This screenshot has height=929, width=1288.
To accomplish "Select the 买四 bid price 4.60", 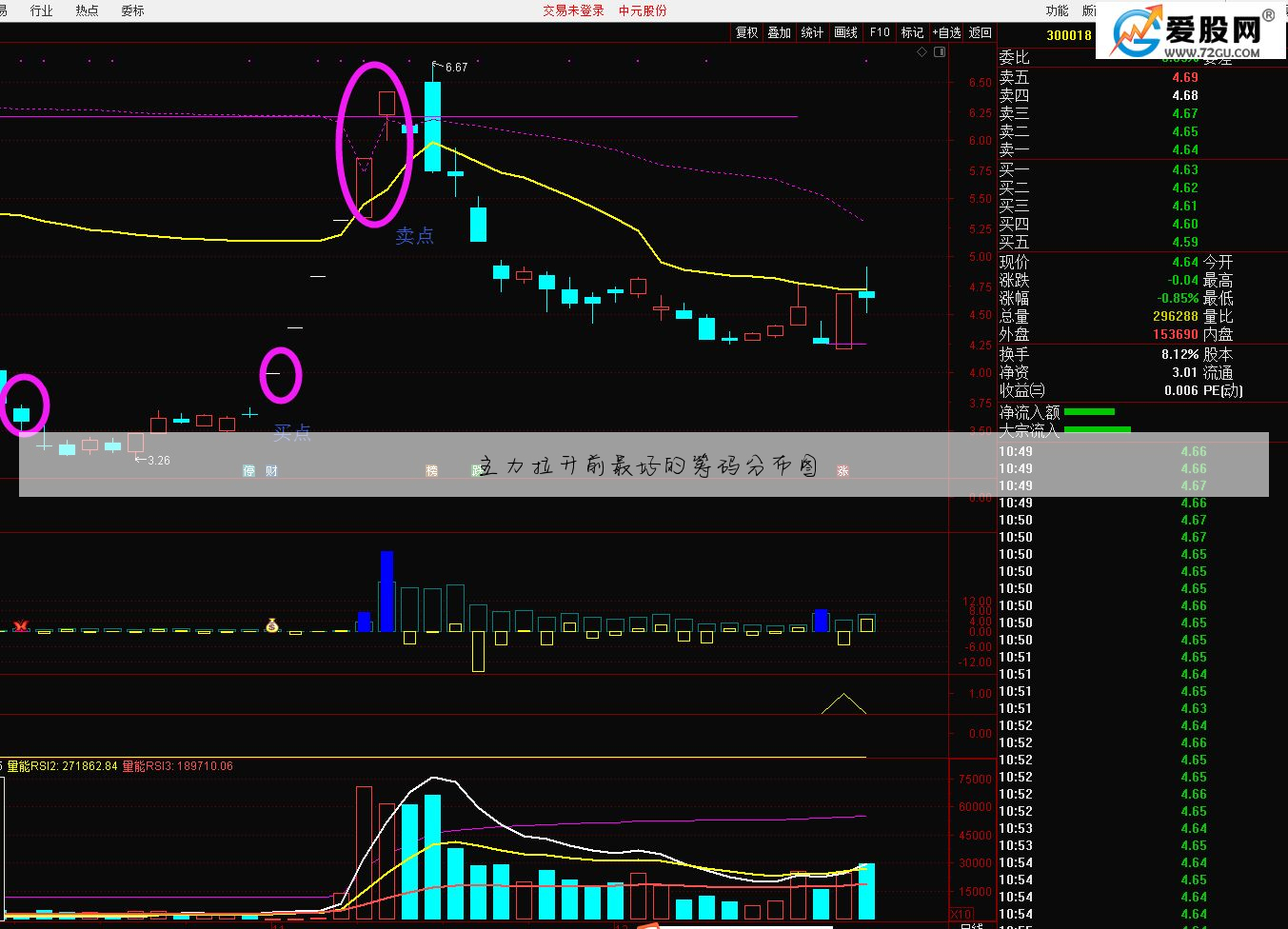I will tap(1185, 224).
